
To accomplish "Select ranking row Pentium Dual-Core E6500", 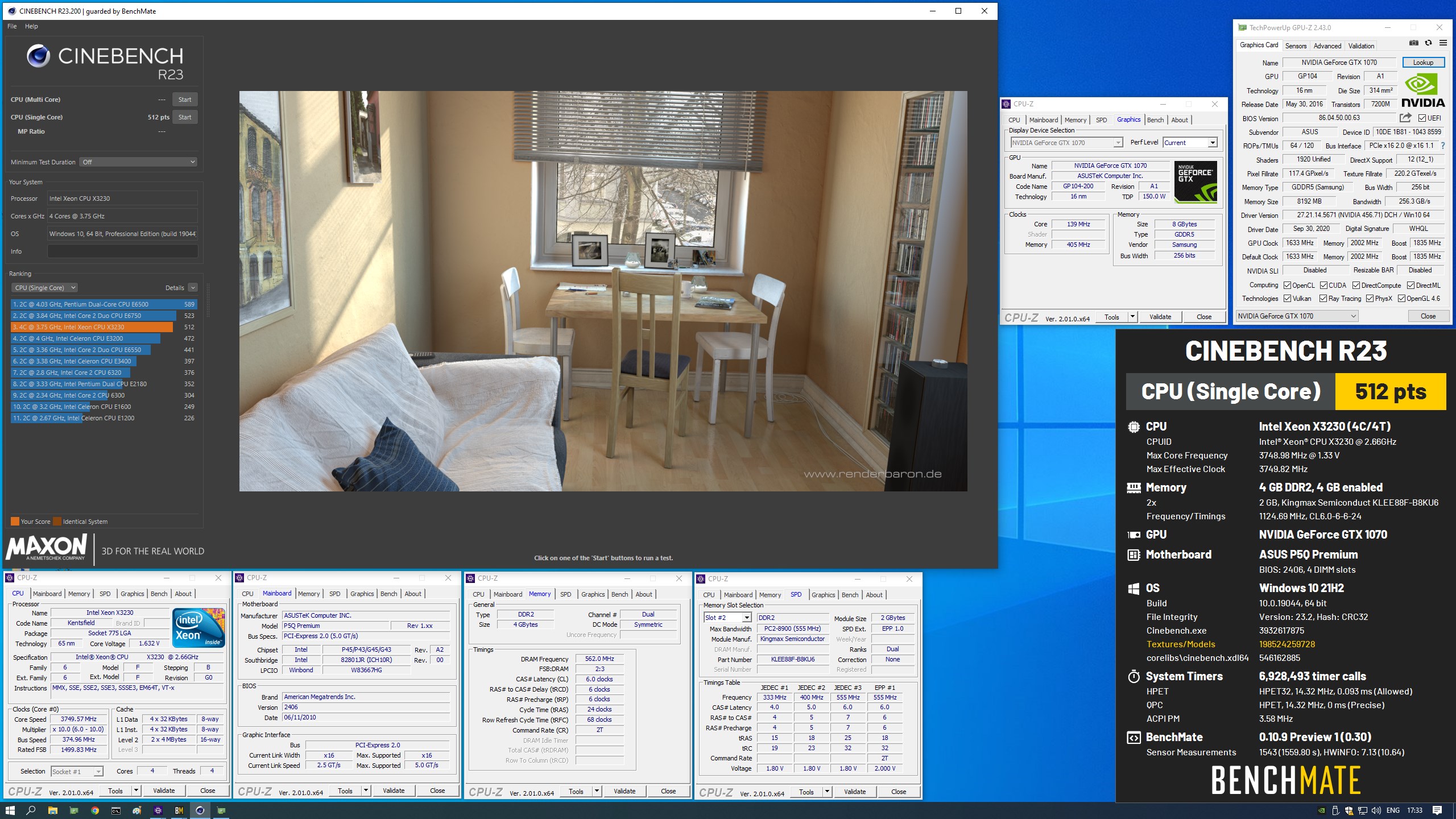I will pyautogui.click(x=104, y=304).
